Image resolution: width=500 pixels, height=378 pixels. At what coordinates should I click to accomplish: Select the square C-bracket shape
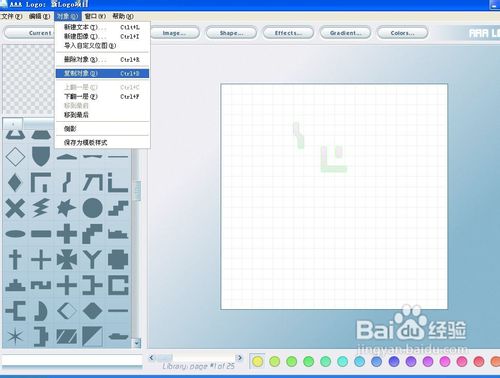point(118,286)
